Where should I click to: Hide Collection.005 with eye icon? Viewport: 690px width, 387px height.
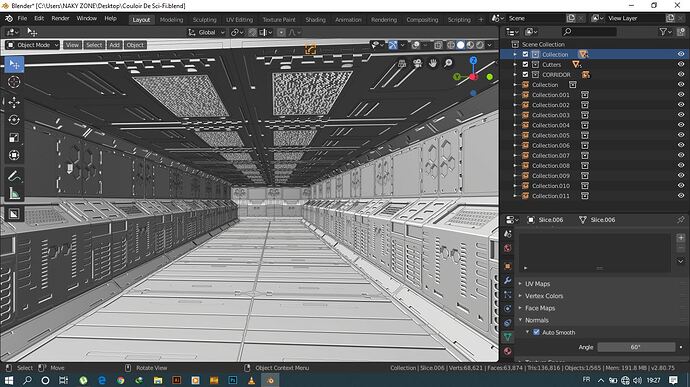coord(681,135)
